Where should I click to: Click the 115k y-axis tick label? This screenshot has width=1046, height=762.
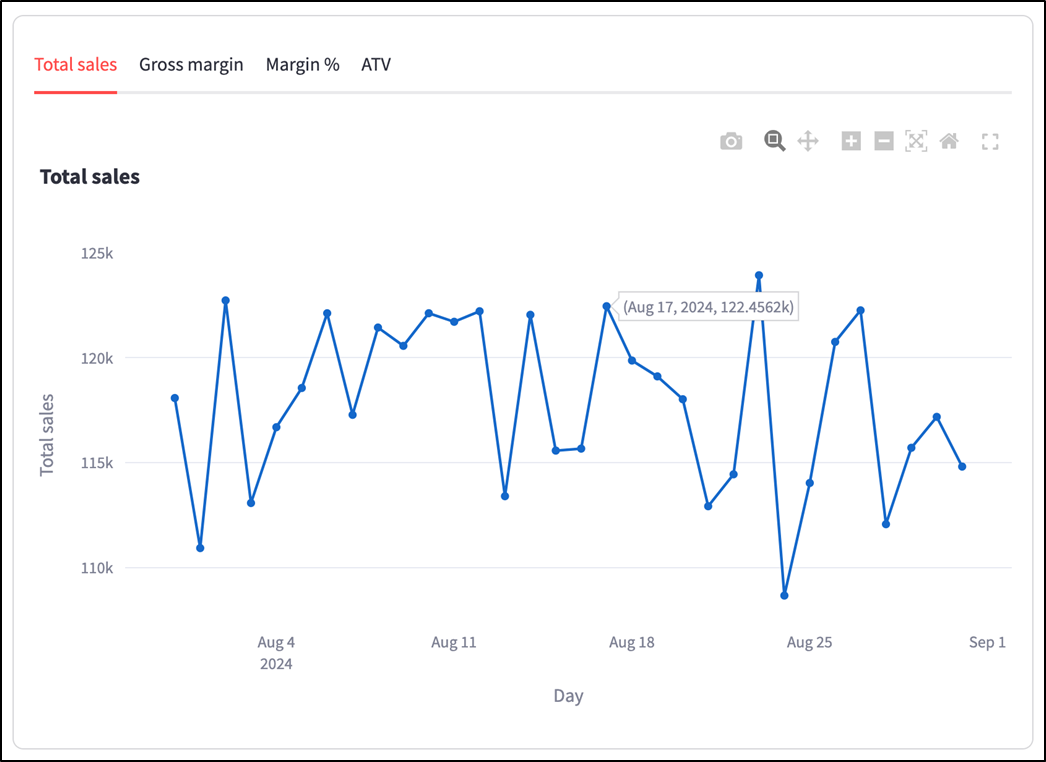pos(97,463)
